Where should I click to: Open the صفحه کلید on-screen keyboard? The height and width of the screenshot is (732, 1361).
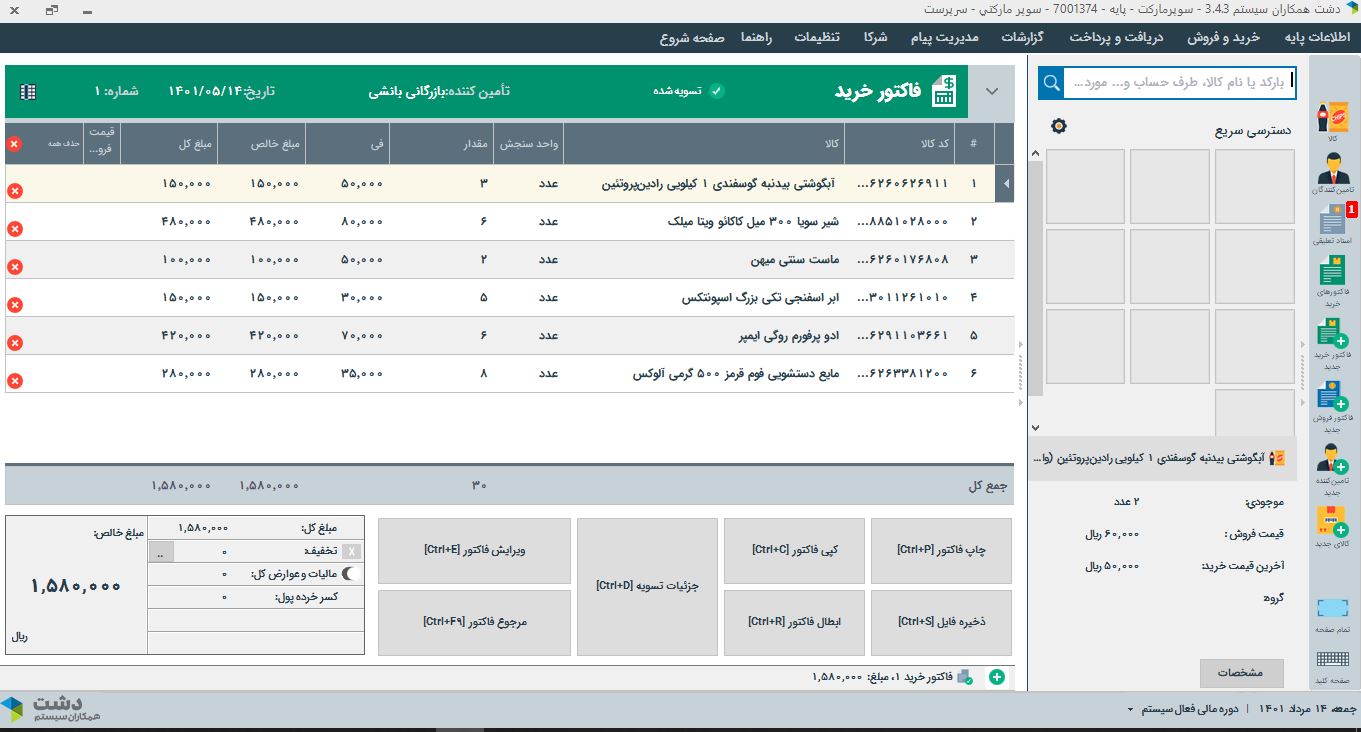click(1331, 666)
